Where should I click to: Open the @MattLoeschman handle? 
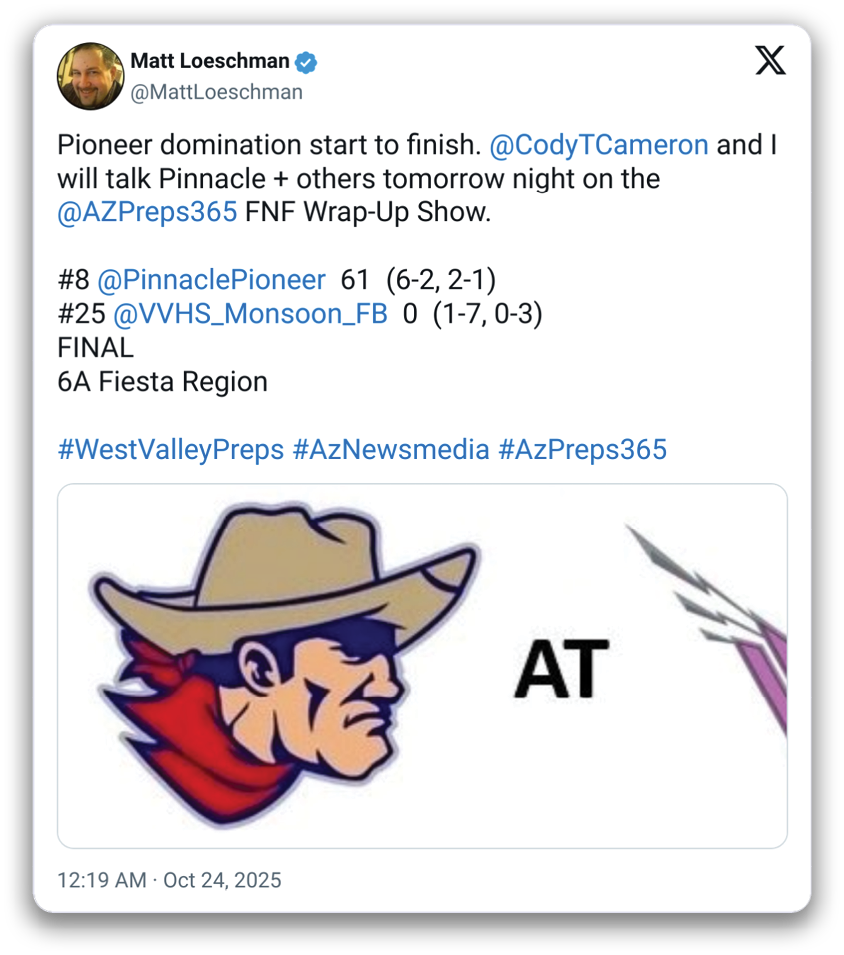[x=216, y=92]
